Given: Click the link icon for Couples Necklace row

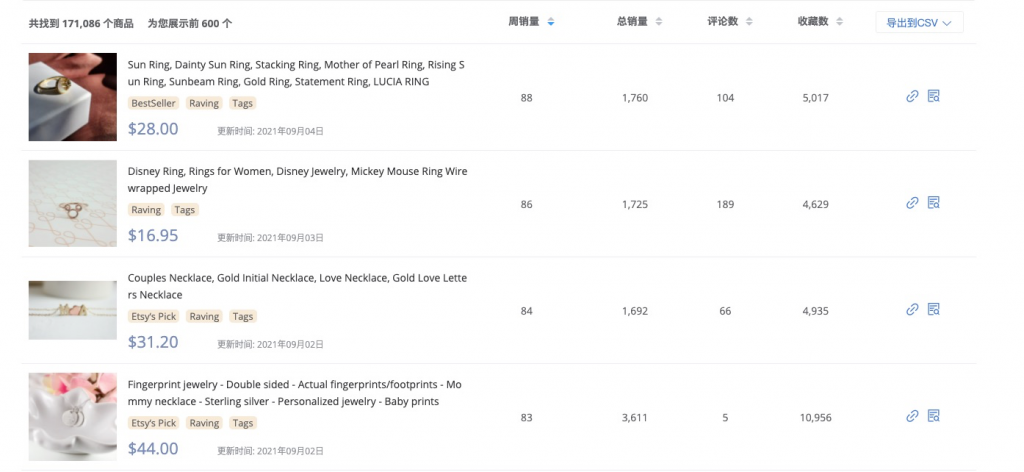Looking at the screenshot, I should click(x=912, y=310).
